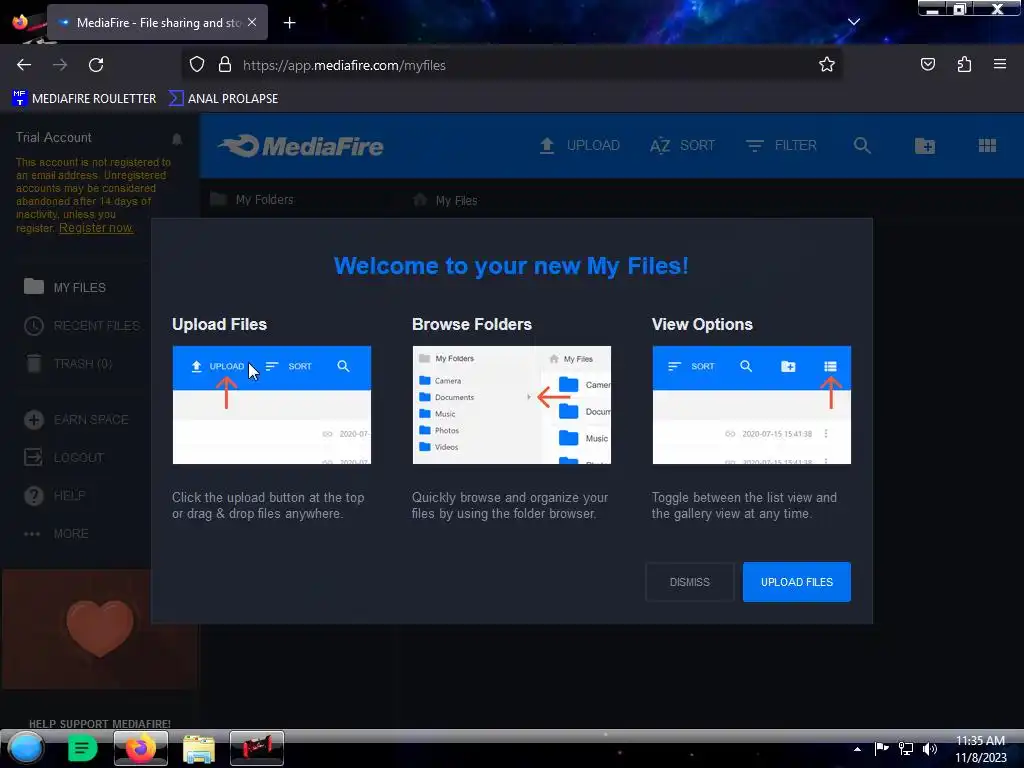Open TRASH (0) in the sidebar
The height and width of the screenshot is (768, 1024).
coord(69,363)
